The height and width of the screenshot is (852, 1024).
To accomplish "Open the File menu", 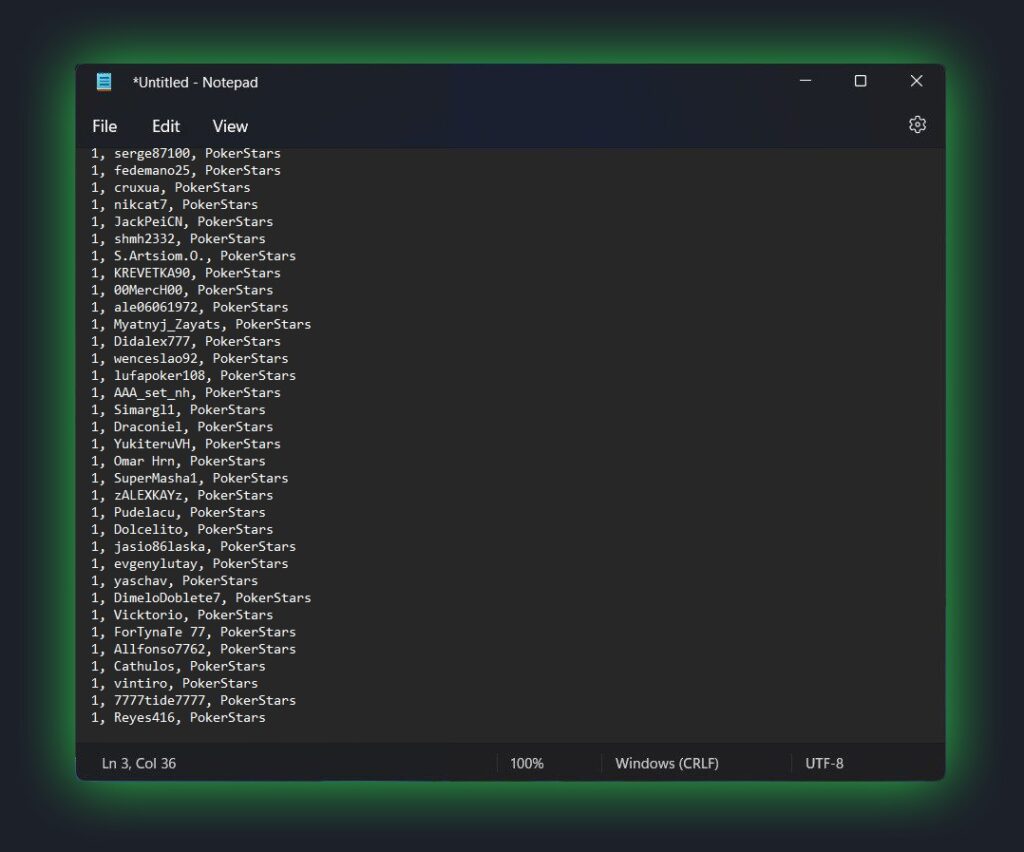I will (x=104, y=126).
